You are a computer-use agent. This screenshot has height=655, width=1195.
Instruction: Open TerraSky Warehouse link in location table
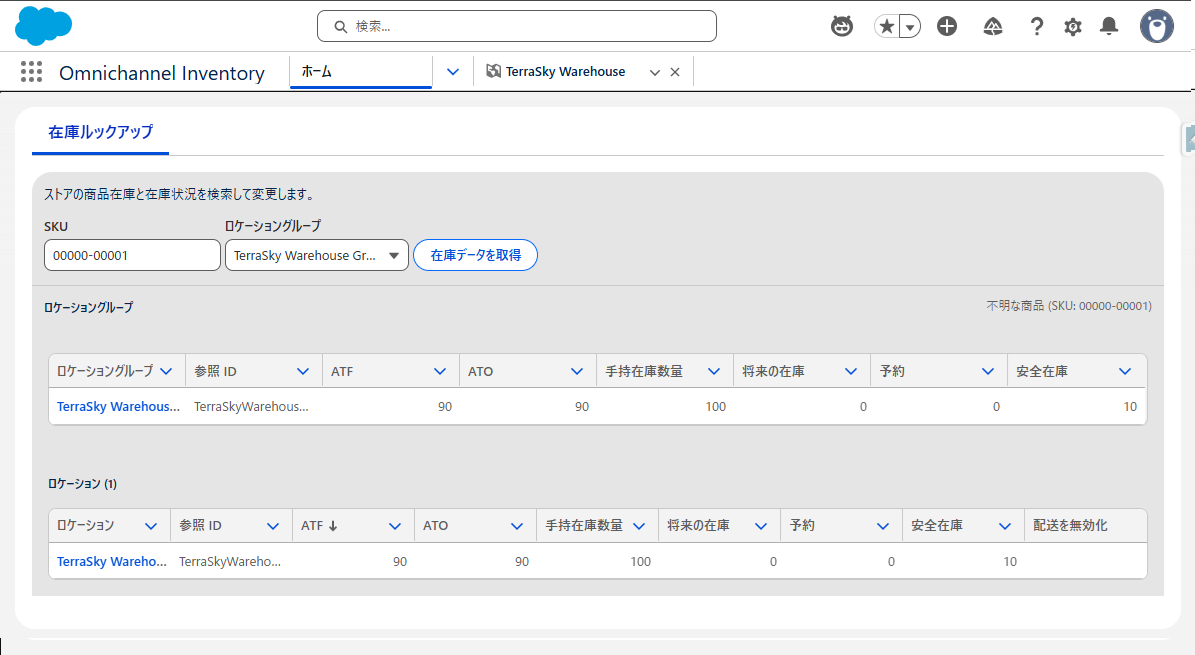pos(111,561)
